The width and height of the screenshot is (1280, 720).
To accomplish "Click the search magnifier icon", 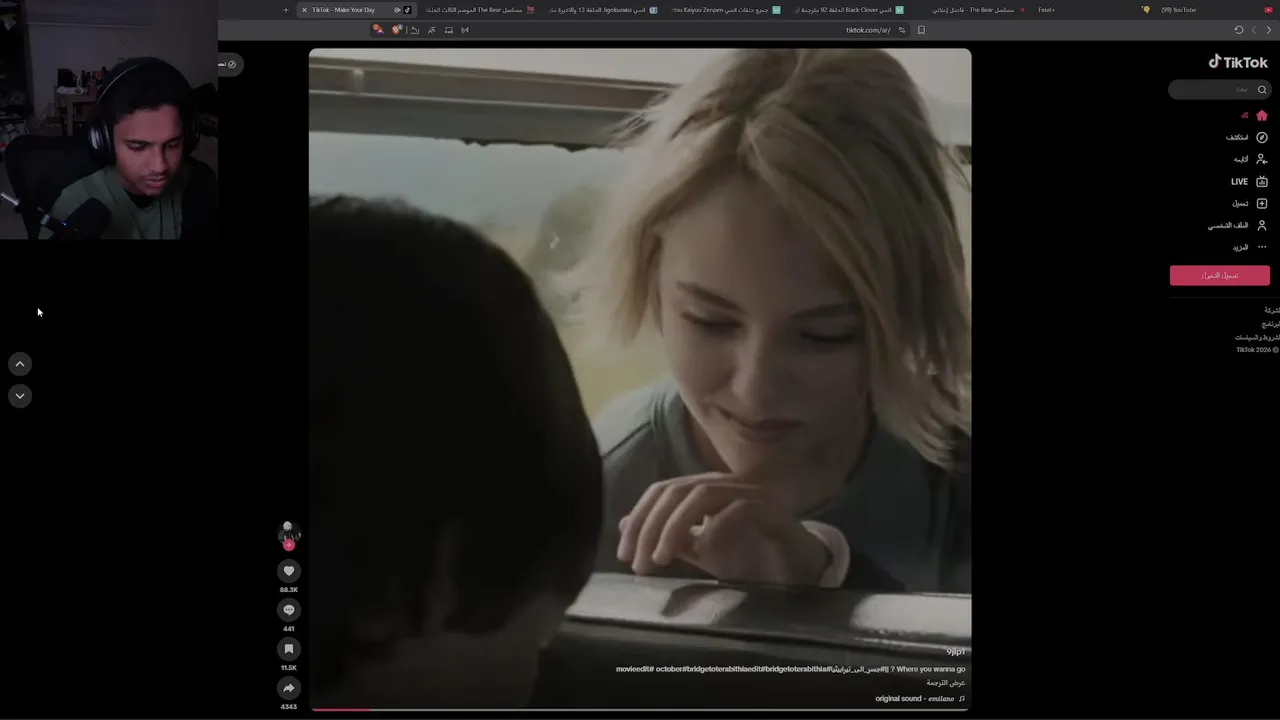I will [x=1262, y=90].
